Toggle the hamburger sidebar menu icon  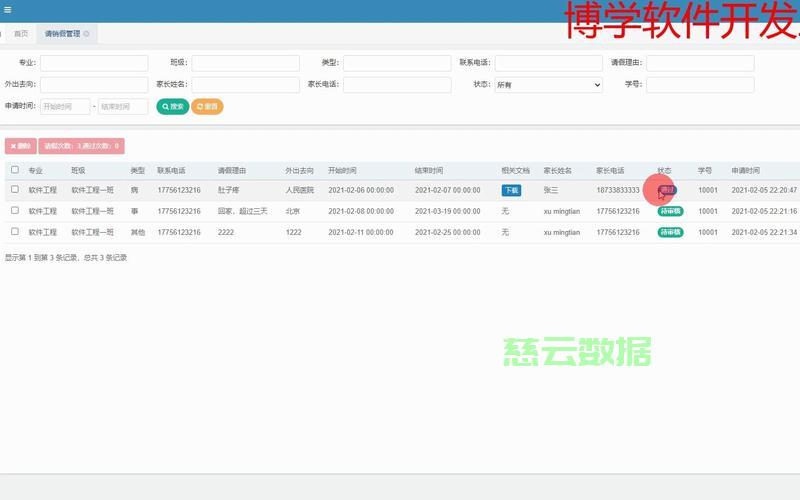7,10
